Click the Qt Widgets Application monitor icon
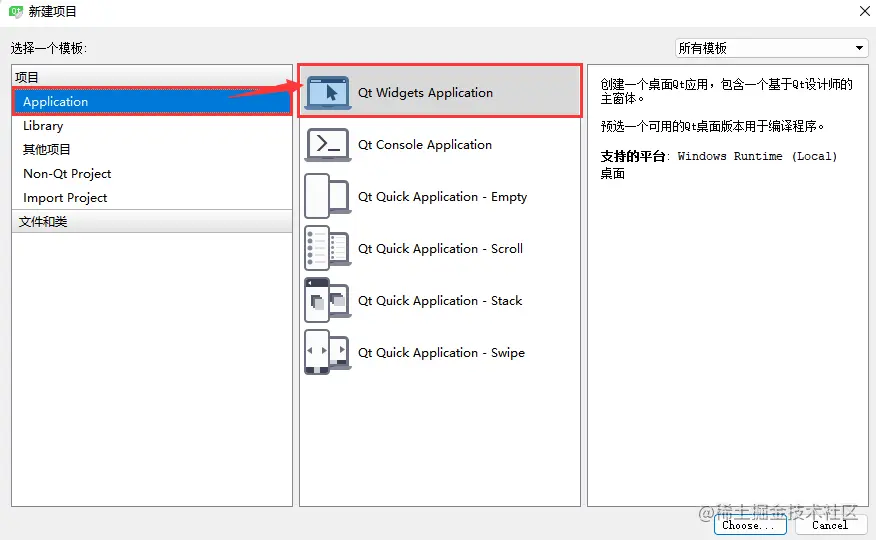 pos(328,93)
